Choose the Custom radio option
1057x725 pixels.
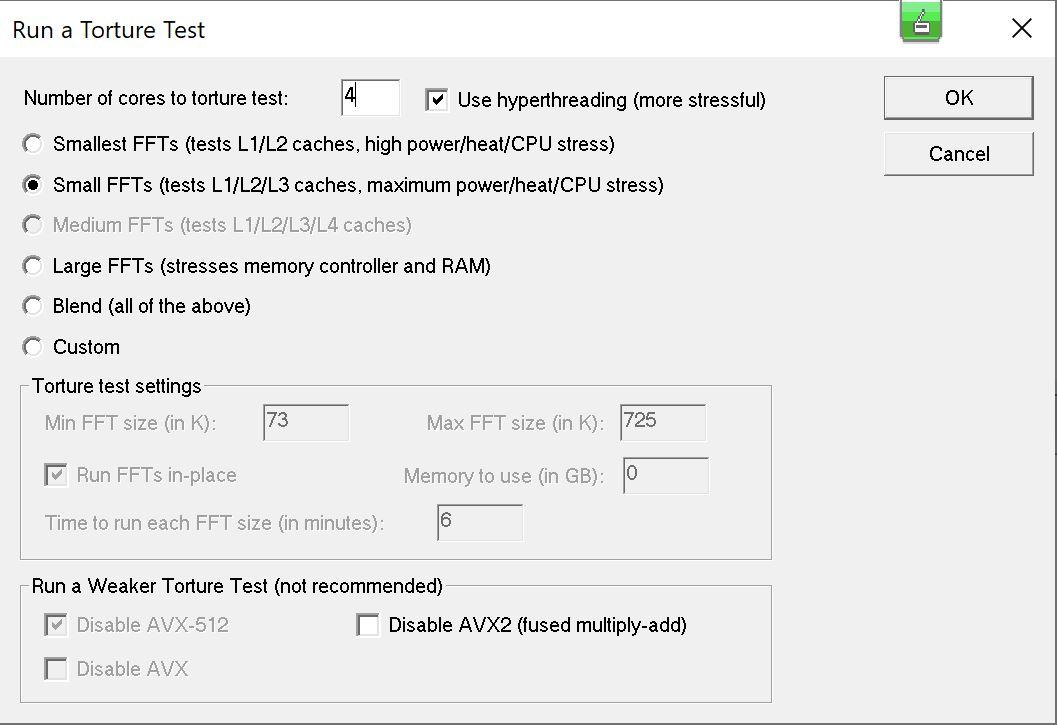[34, 347]
